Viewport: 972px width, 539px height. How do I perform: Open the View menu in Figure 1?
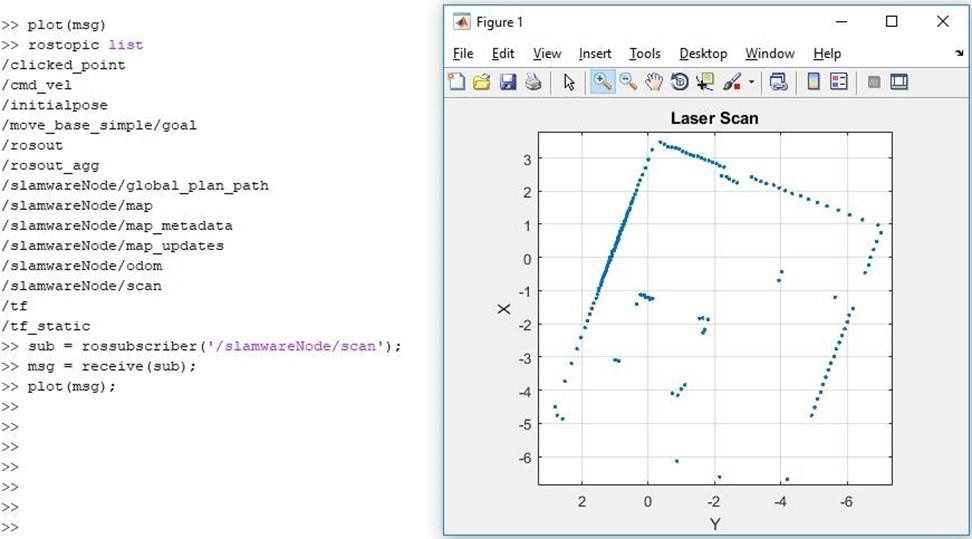(547, 54)
